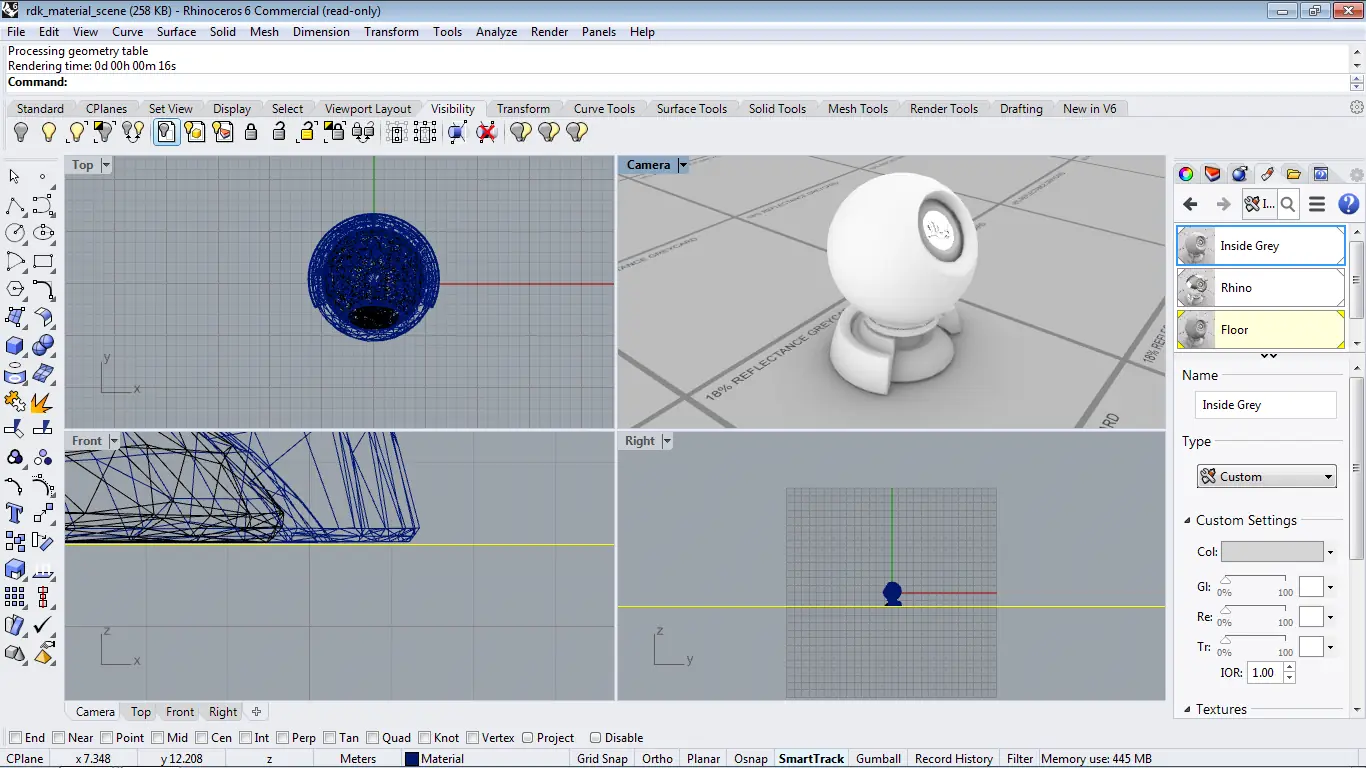Click the Box solid tool icon
This screenshot has width=1366, height=768.
pos(15,346)
